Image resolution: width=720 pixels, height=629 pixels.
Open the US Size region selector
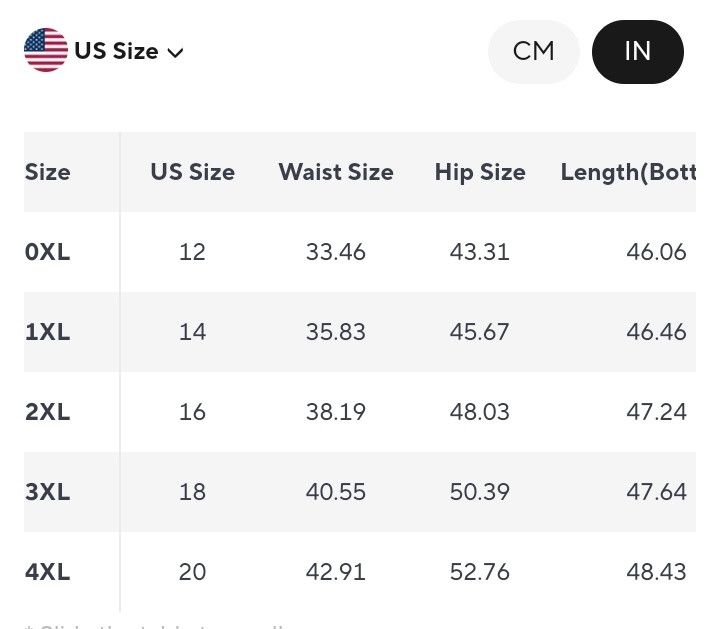[x=104, y=51]
